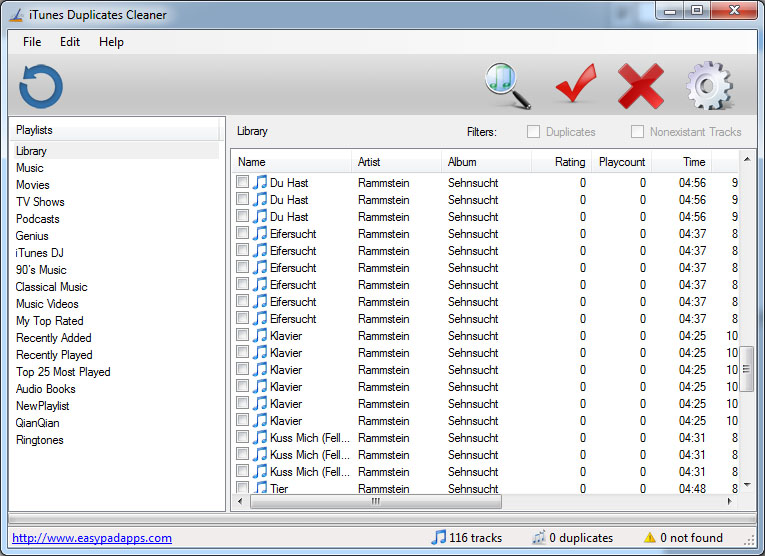
Task: Click the blue refresh arrow icon
Action: click(41, 86)
